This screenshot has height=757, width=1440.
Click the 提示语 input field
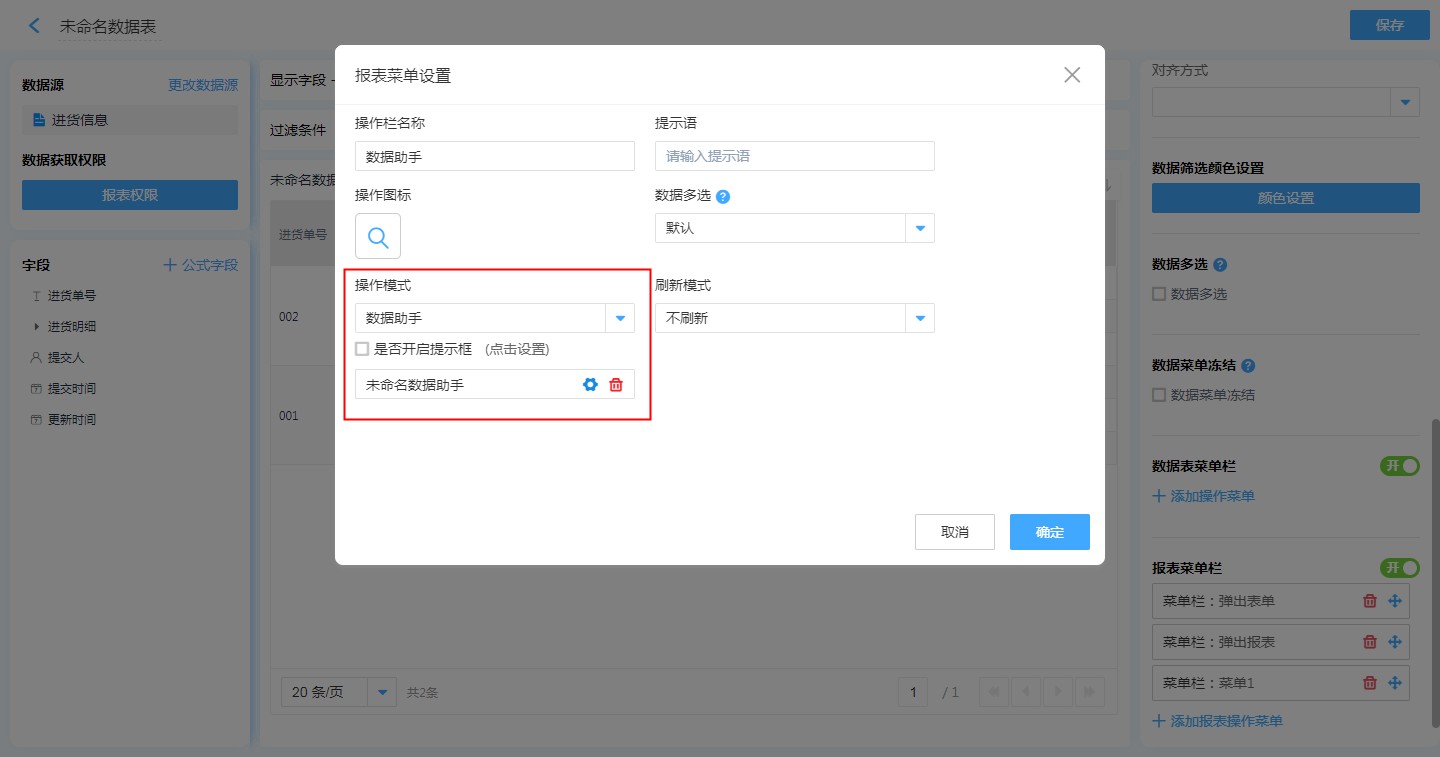[794, 156]
